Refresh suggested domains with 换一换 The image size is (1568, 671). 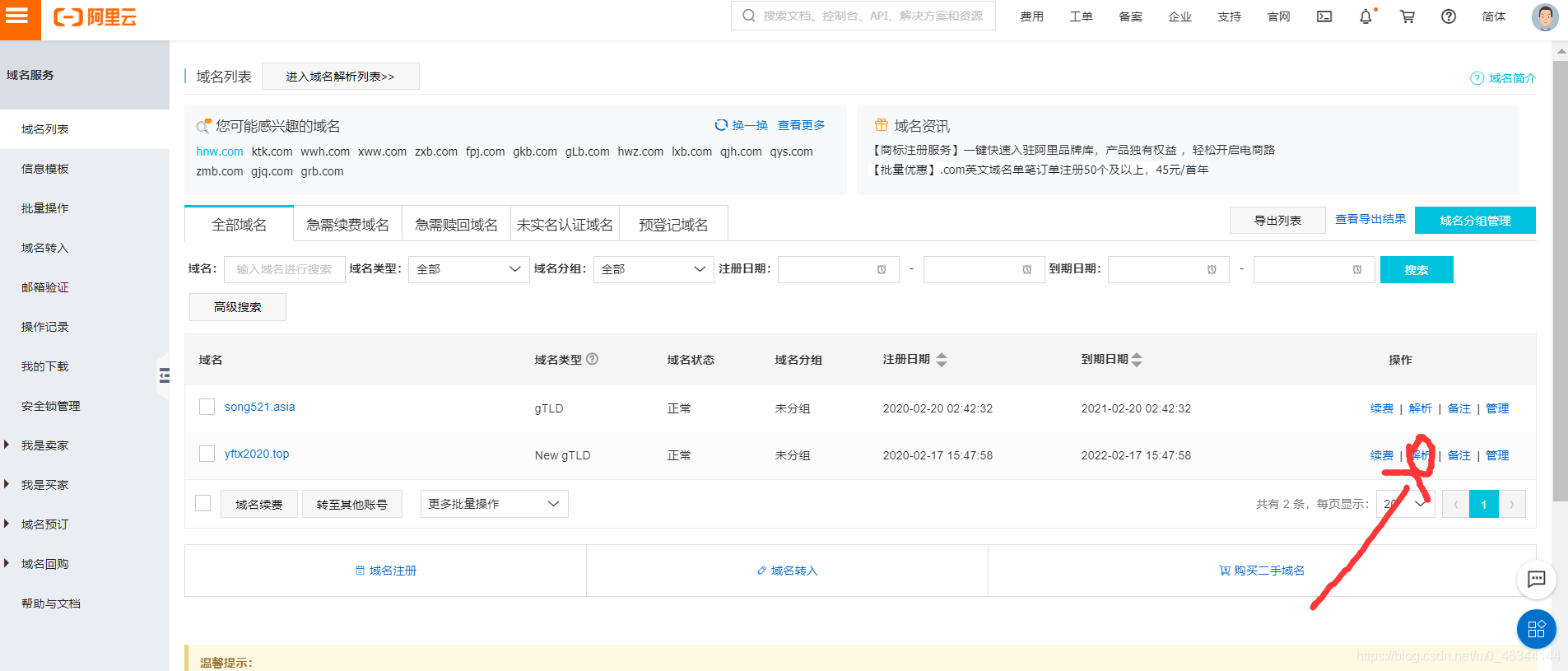(741, 125)
